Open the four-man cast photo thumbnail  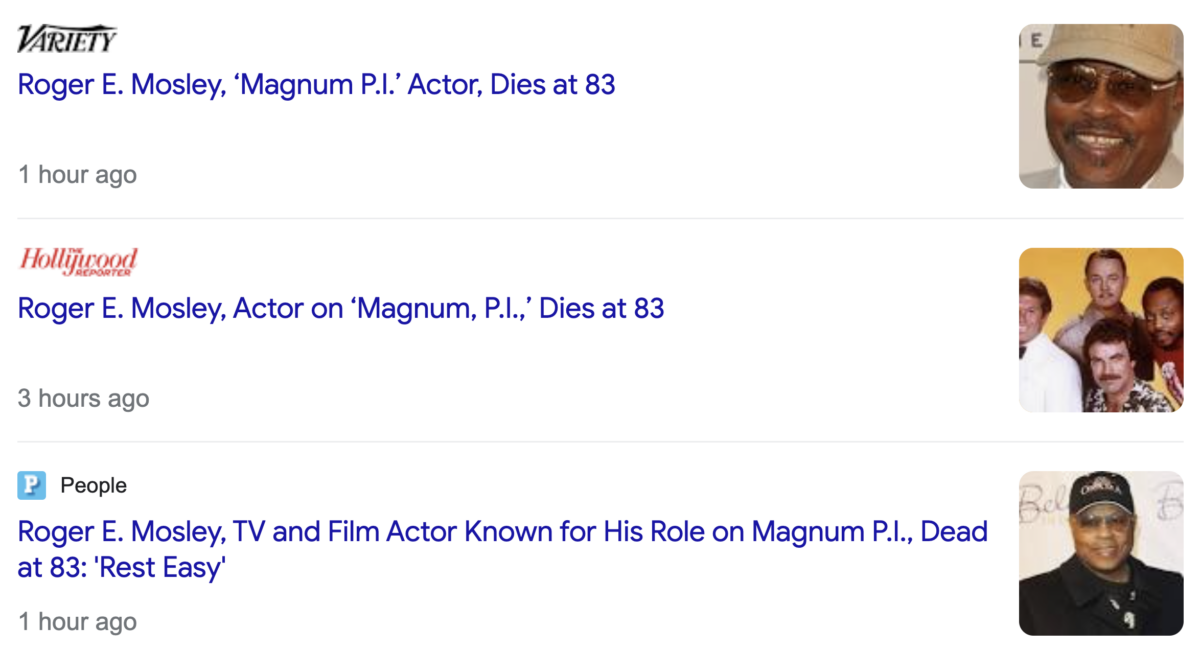click(1101, 330)
